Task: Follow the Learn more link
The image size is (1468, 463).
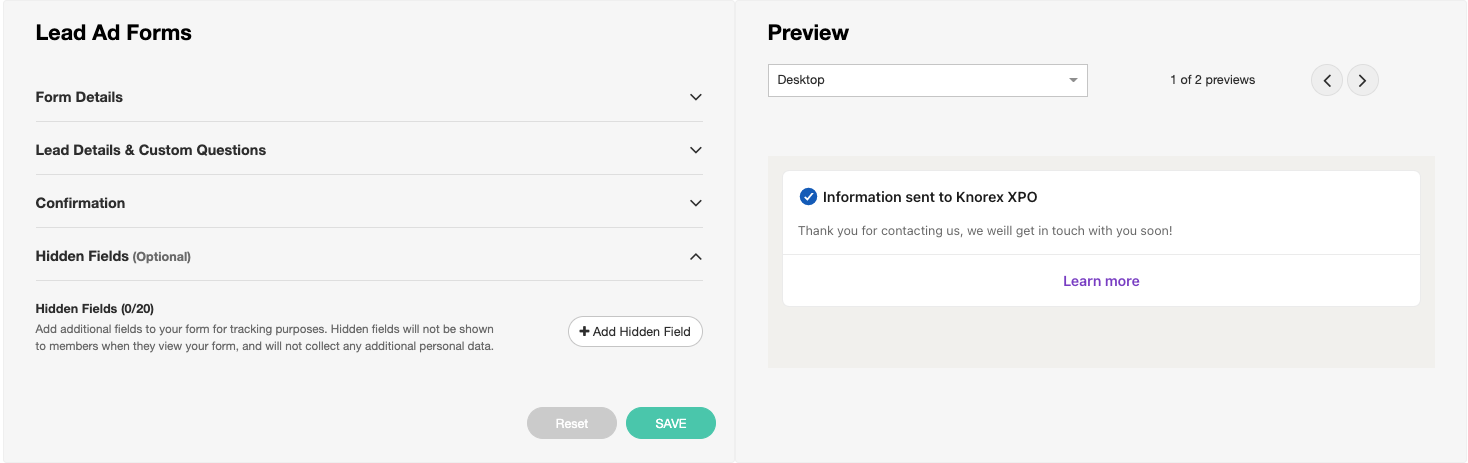Action: point(1101,281)
